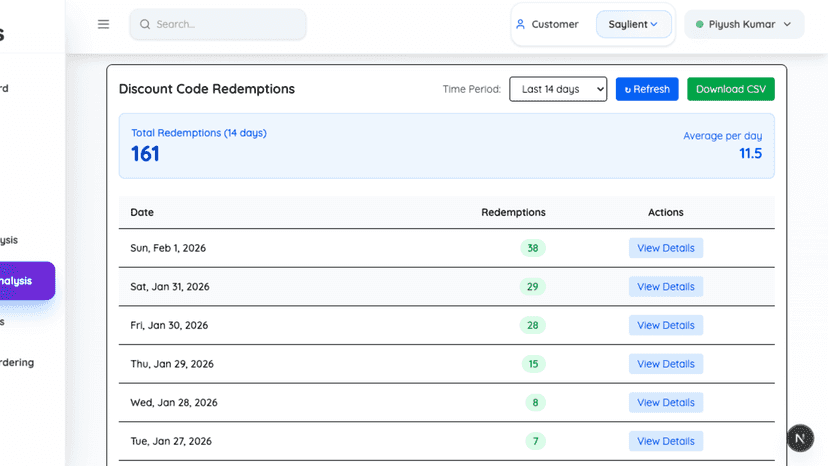The image size is (828, 466).
Task: Click the Tue, Jan 27, 2026 date cell
Action: 171,441
